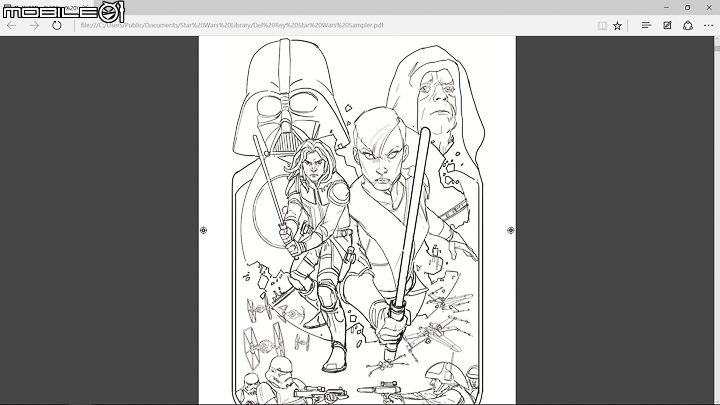
Task: Open More actions ellipsis menu
Action: [x=709, y=26]
